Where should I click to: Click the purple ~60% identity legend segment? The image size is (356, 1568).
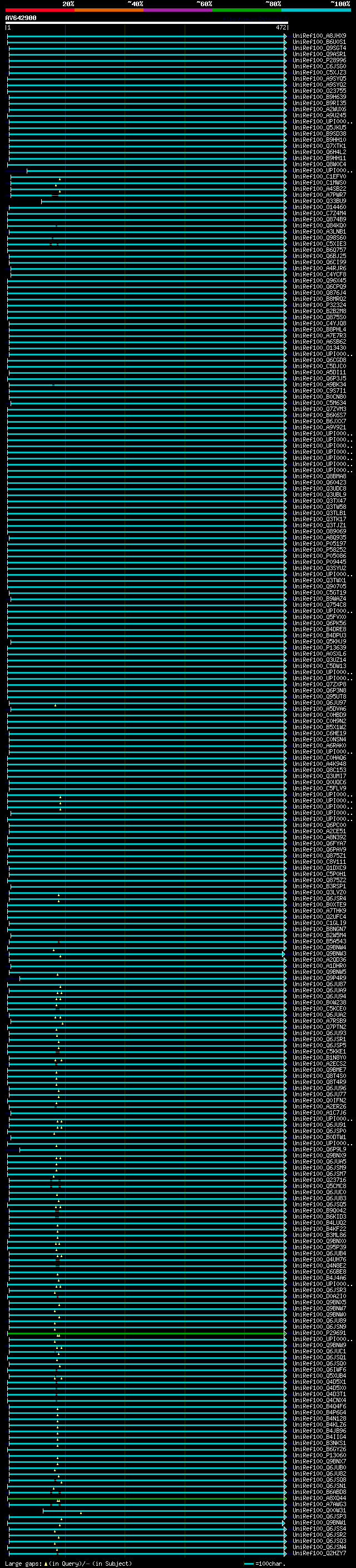pos(177,10)
